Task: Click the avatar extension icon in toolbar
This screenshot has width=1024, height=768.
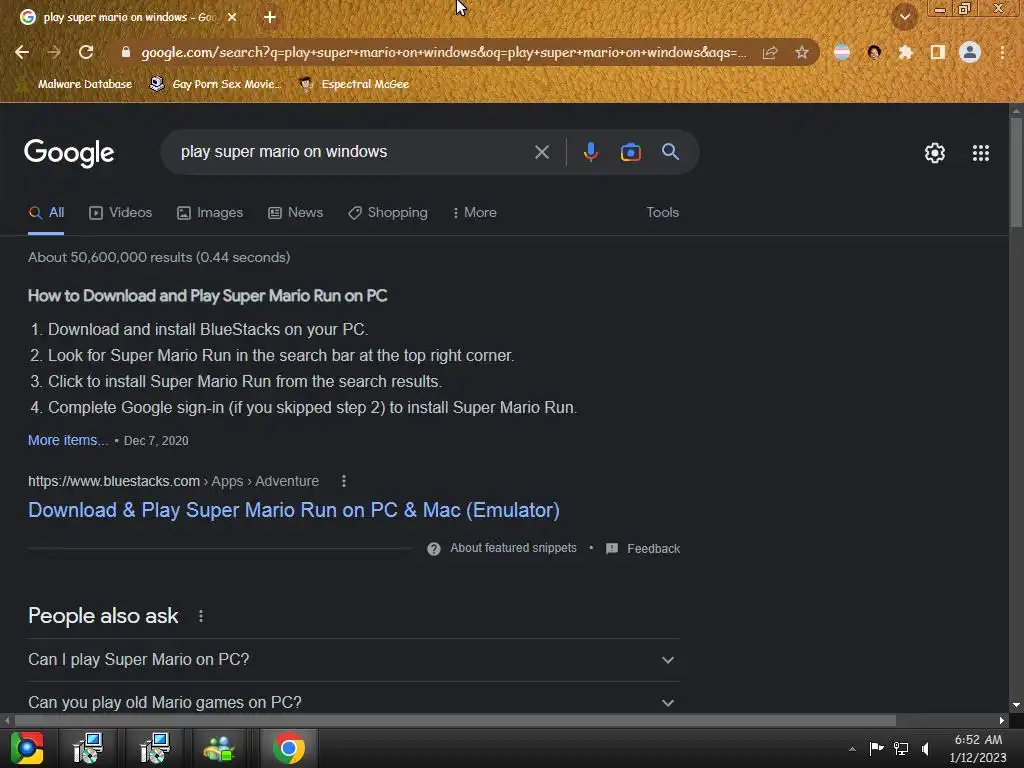Action: click(874, 52)
